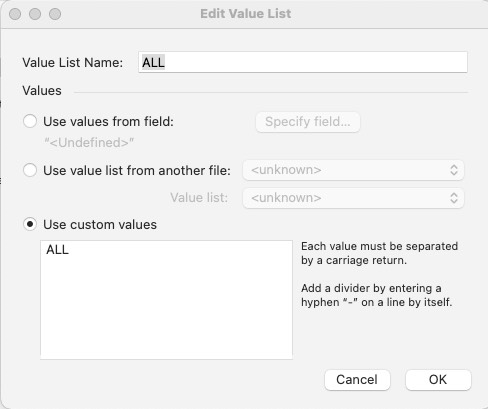Click the Specify field... button

(x=308, y=122)
